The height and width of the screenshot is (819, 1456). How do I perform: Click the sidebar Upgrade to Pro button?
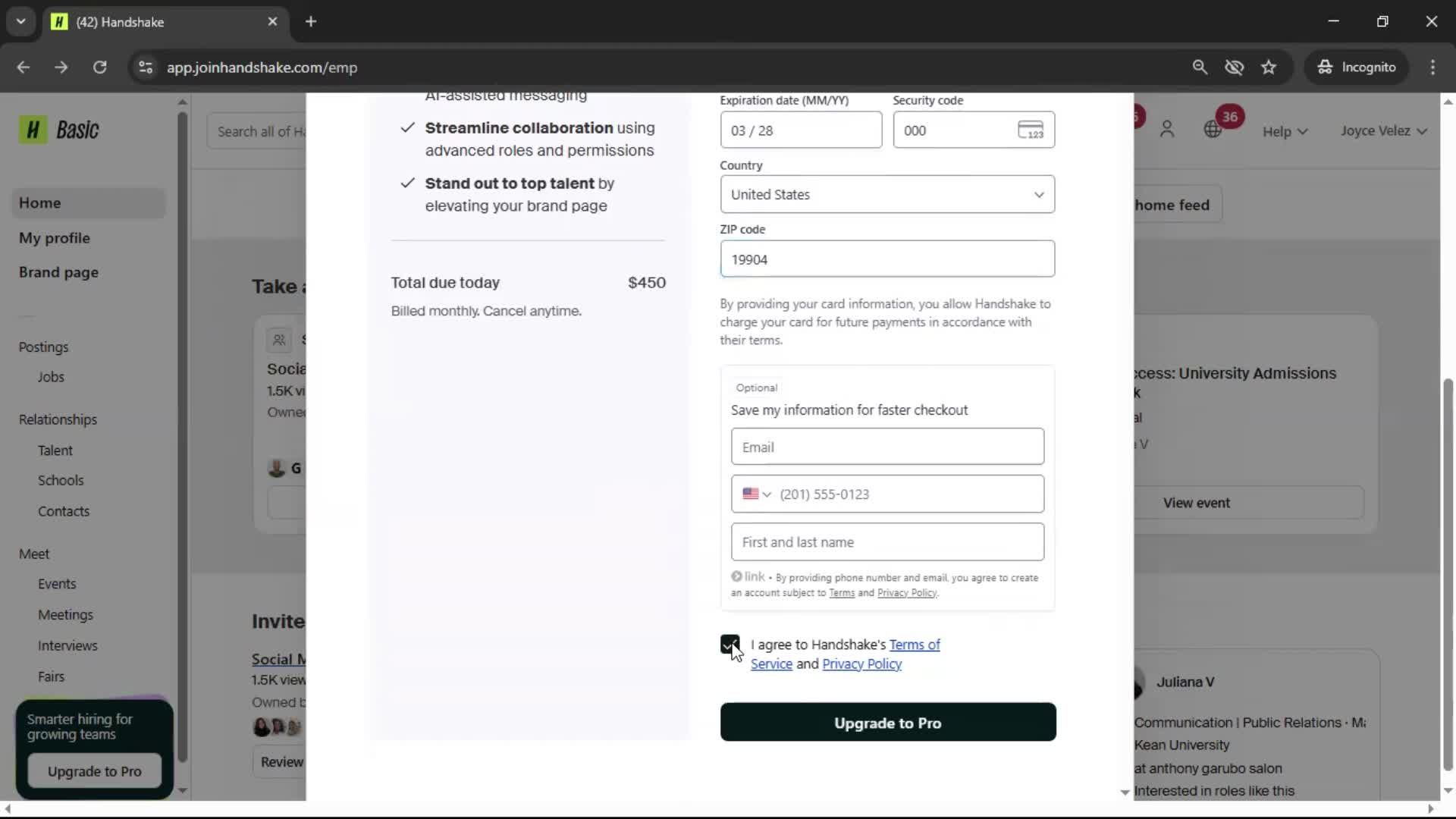[x=95, y=771]
